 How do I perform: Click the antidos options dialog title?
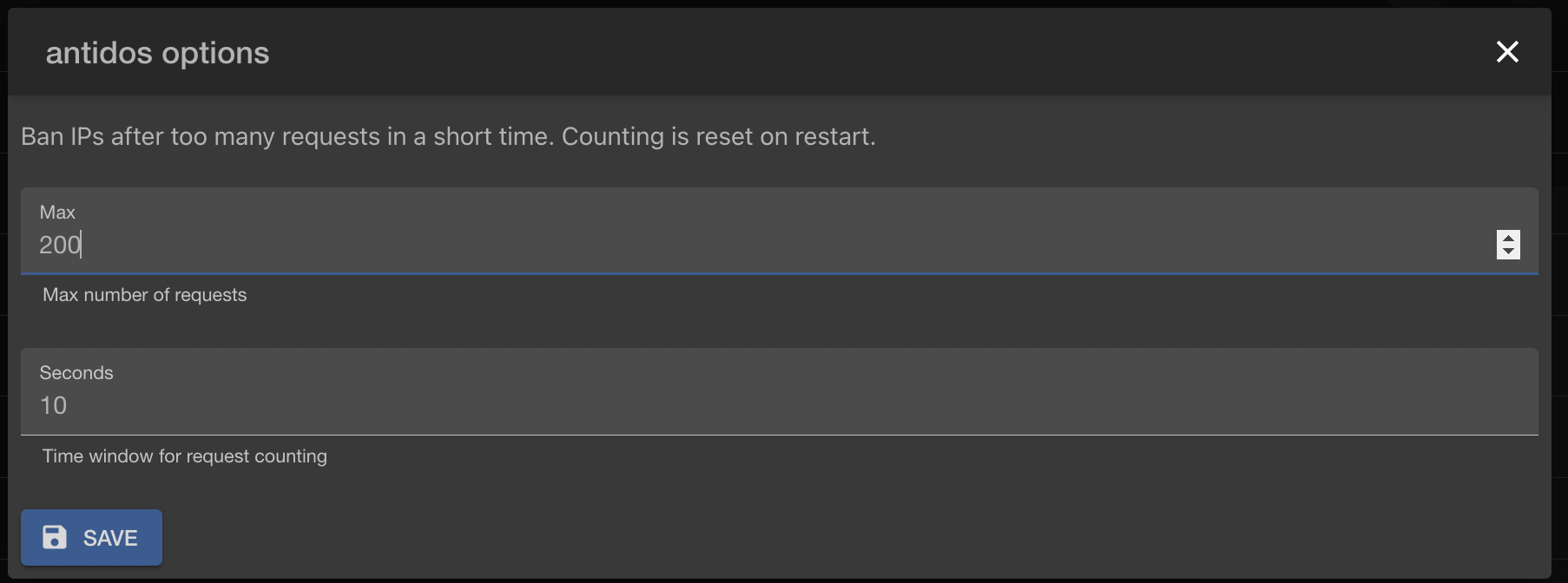157,52
